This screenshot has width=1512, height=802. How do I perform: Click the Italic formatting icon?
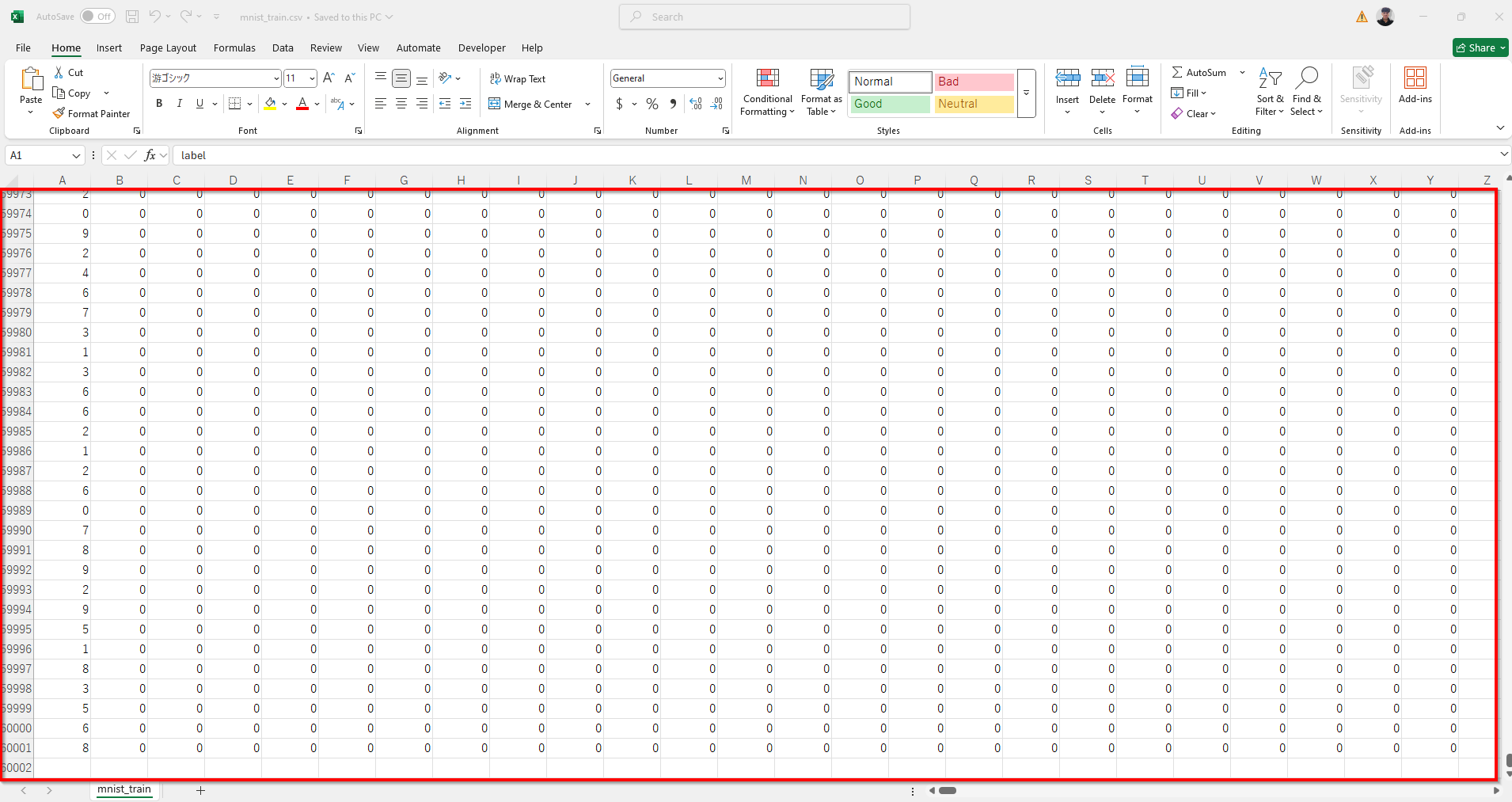click(x=180, y=104)
